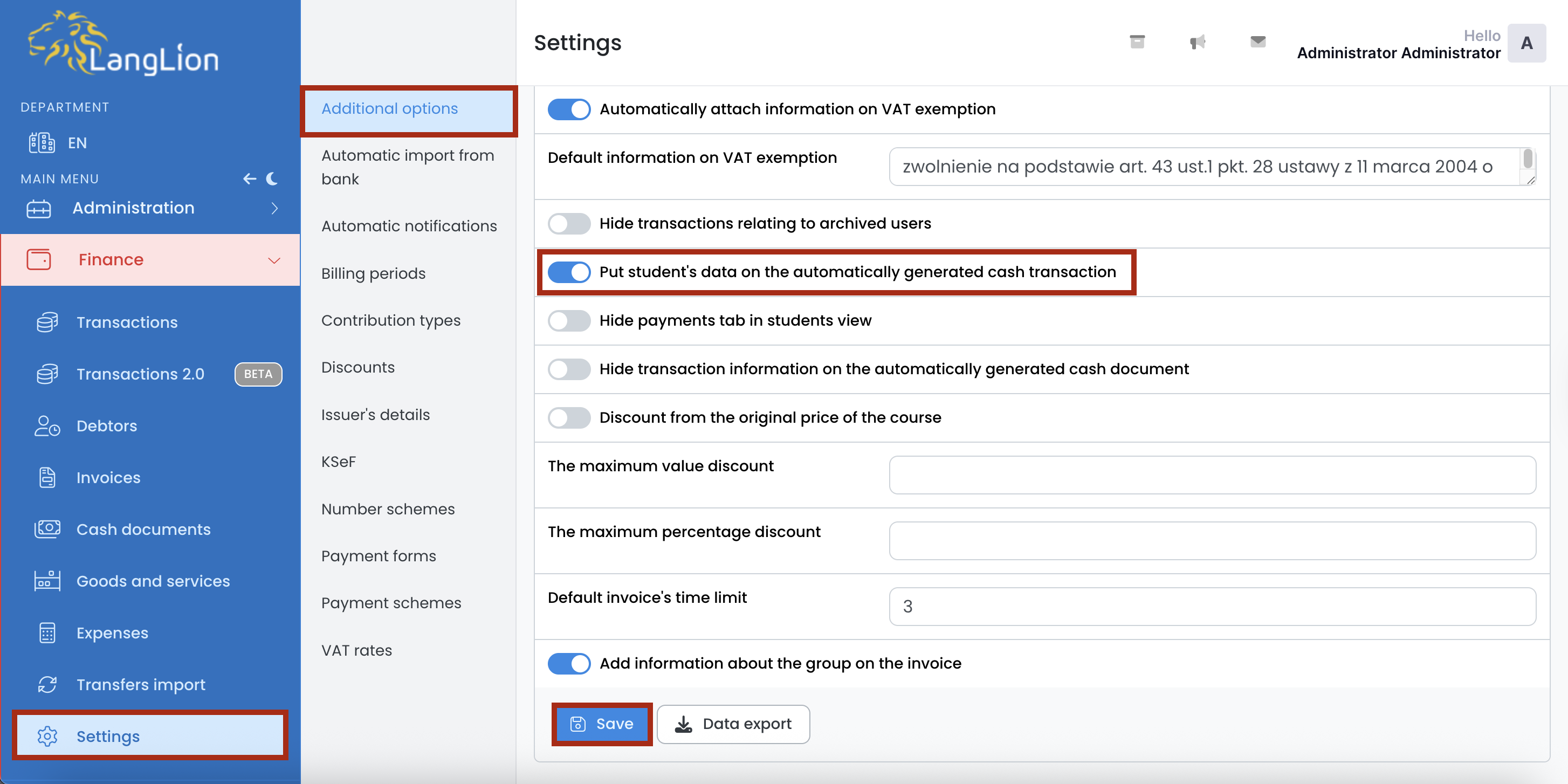Open the Billing periods settings tab

click(373, 273)
